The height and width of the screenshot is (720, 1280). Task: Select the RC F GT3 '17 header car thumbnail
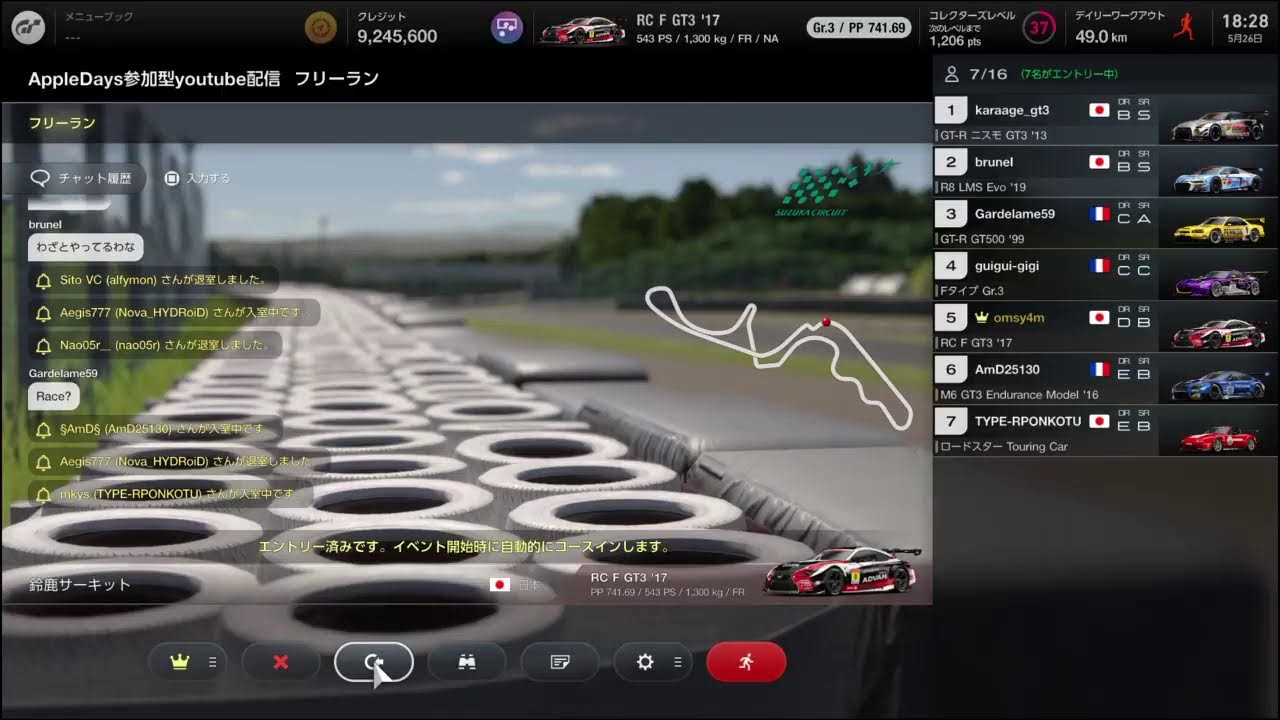583,28
